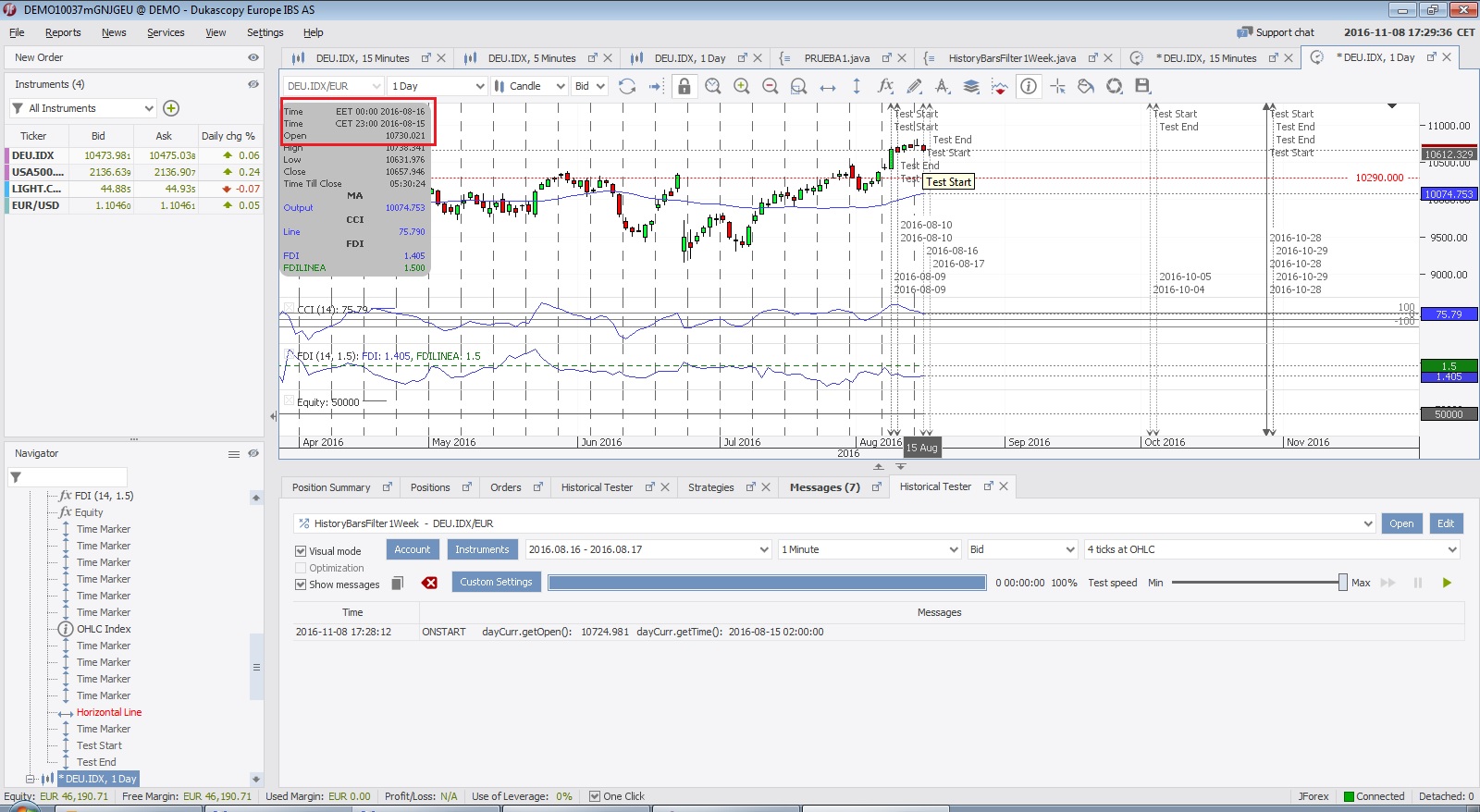1480x812 pixels.
Task: Open the fx indicators tool
Action: coord(885,86)
